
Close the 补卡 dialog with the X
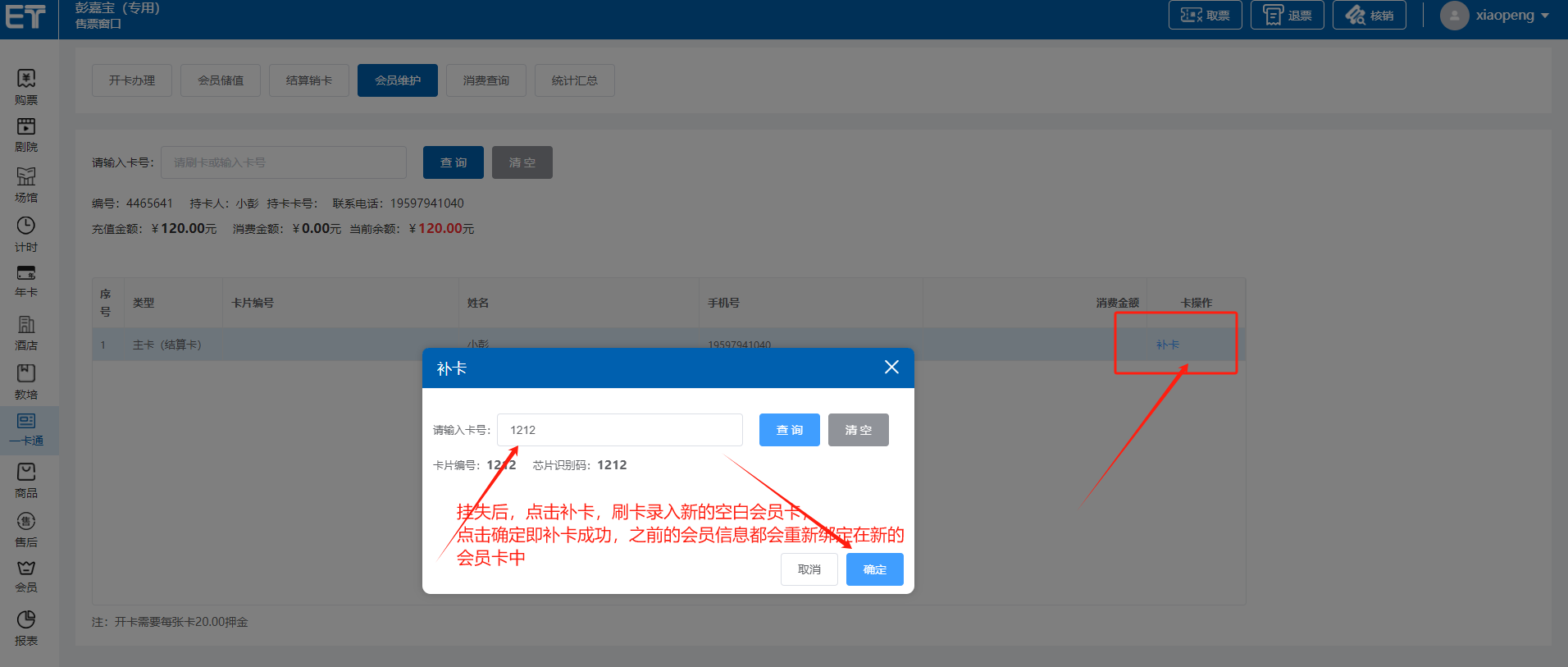pyautogui.click(x=891, y=368)
